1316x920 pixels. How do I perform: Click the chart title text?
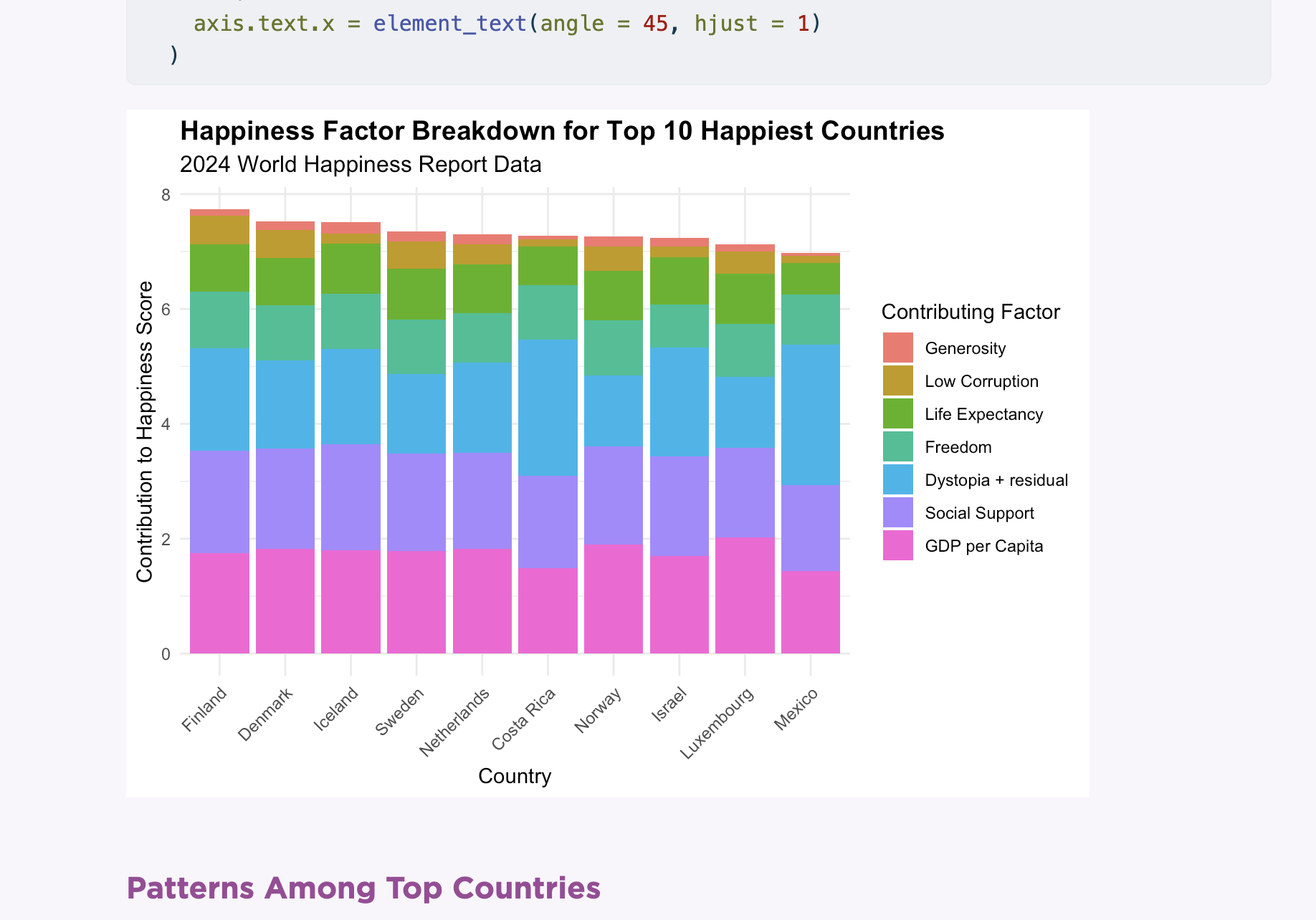(562, 131)
